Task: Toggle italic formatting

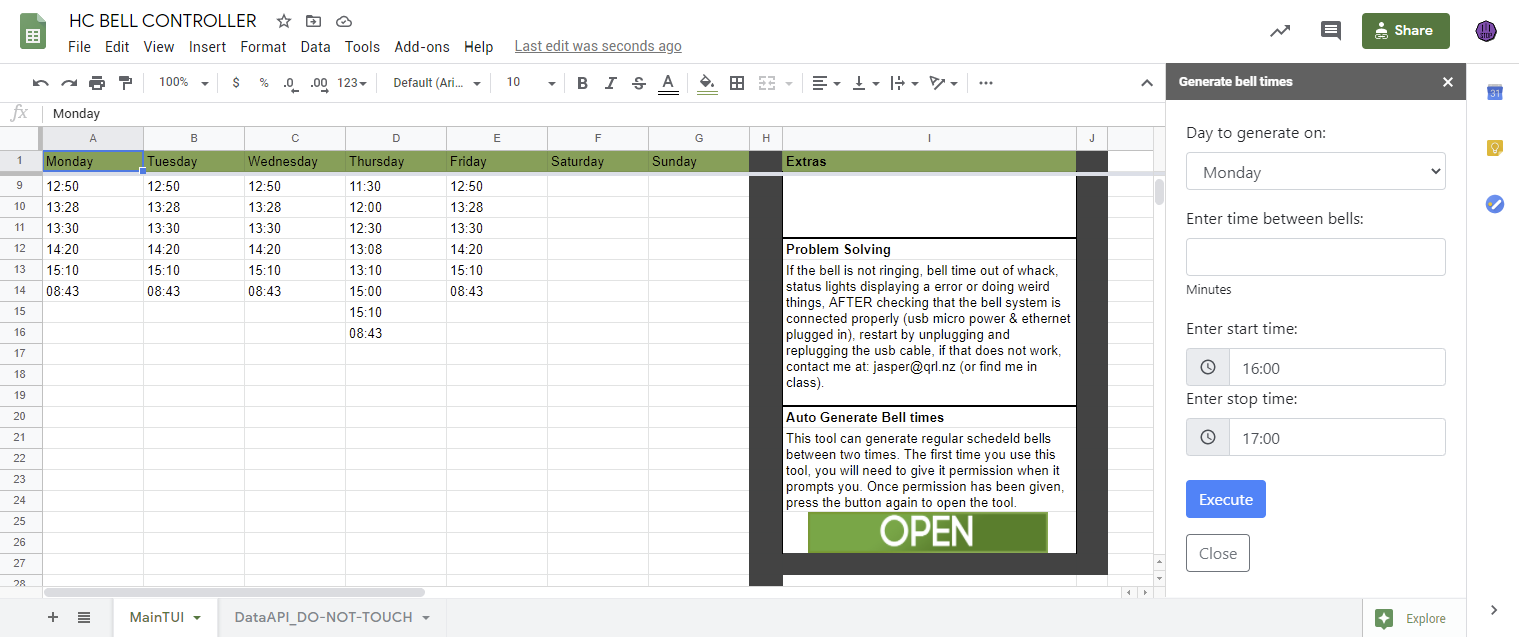Action: (611, 83)
